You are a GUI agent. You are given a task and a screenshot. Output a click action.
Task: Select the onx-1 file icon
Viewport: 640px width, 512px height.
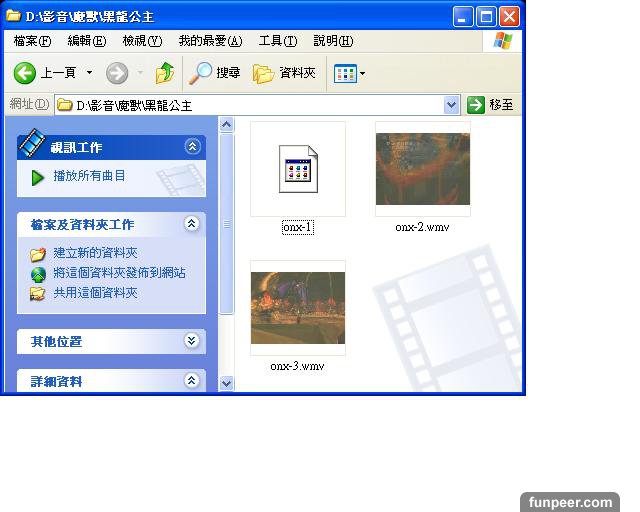coord(298,169)
